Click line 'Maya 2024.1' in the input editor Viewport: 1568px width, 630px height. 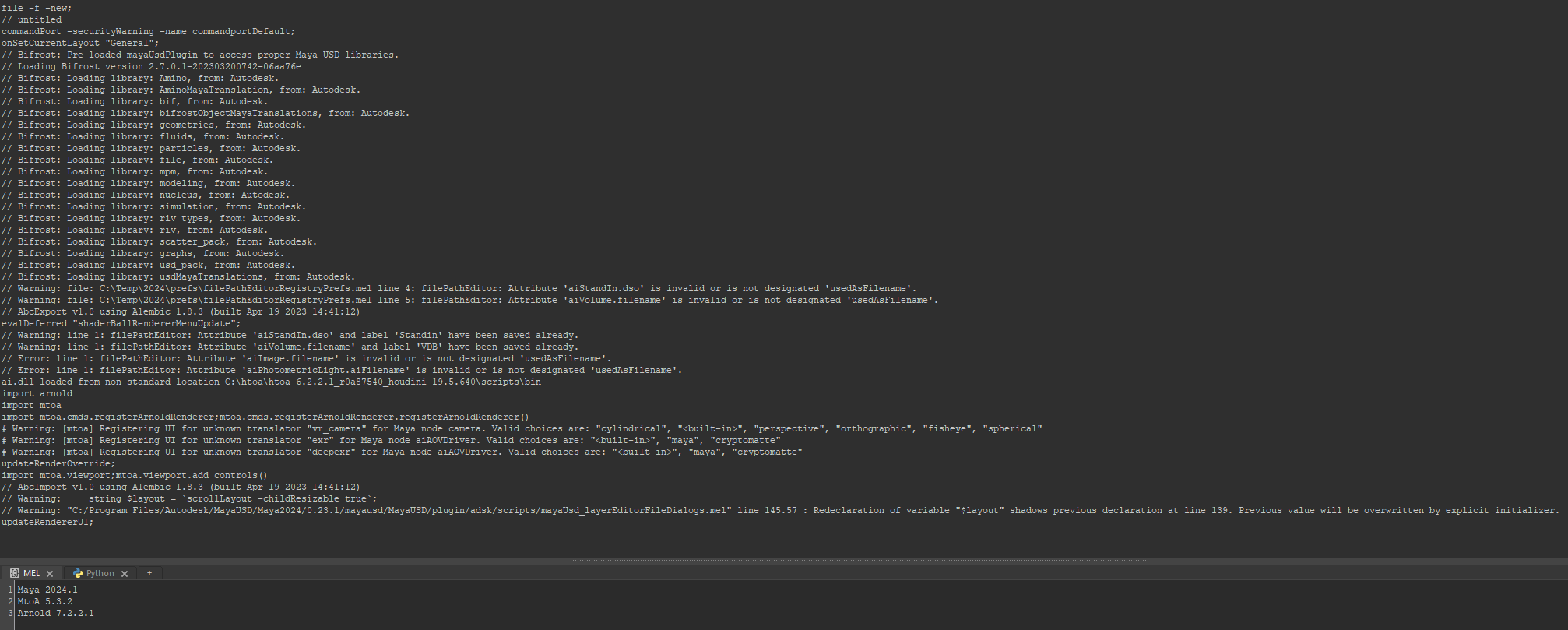click(47, 590)
